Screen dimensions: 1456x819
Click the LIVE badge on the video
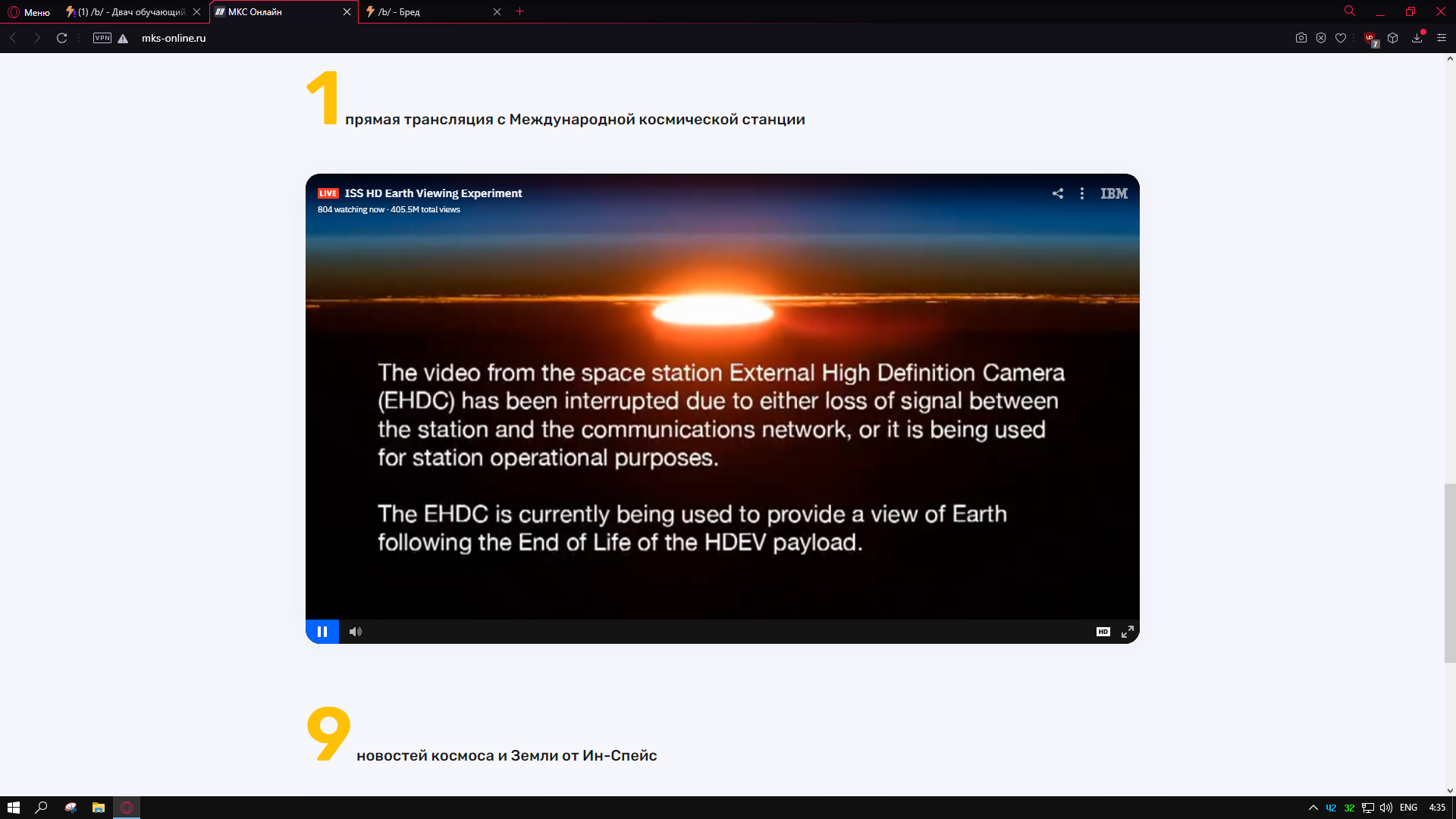[x=328, y=193]
